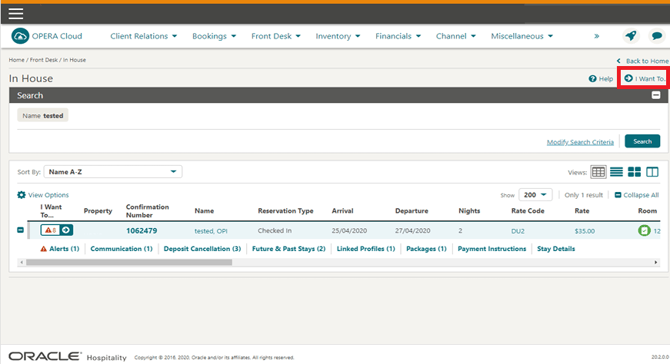This screenshot has height=364, width=670.
Task: Collapse the reservation row with the minus toggle
Action: [x=20, y=230]
